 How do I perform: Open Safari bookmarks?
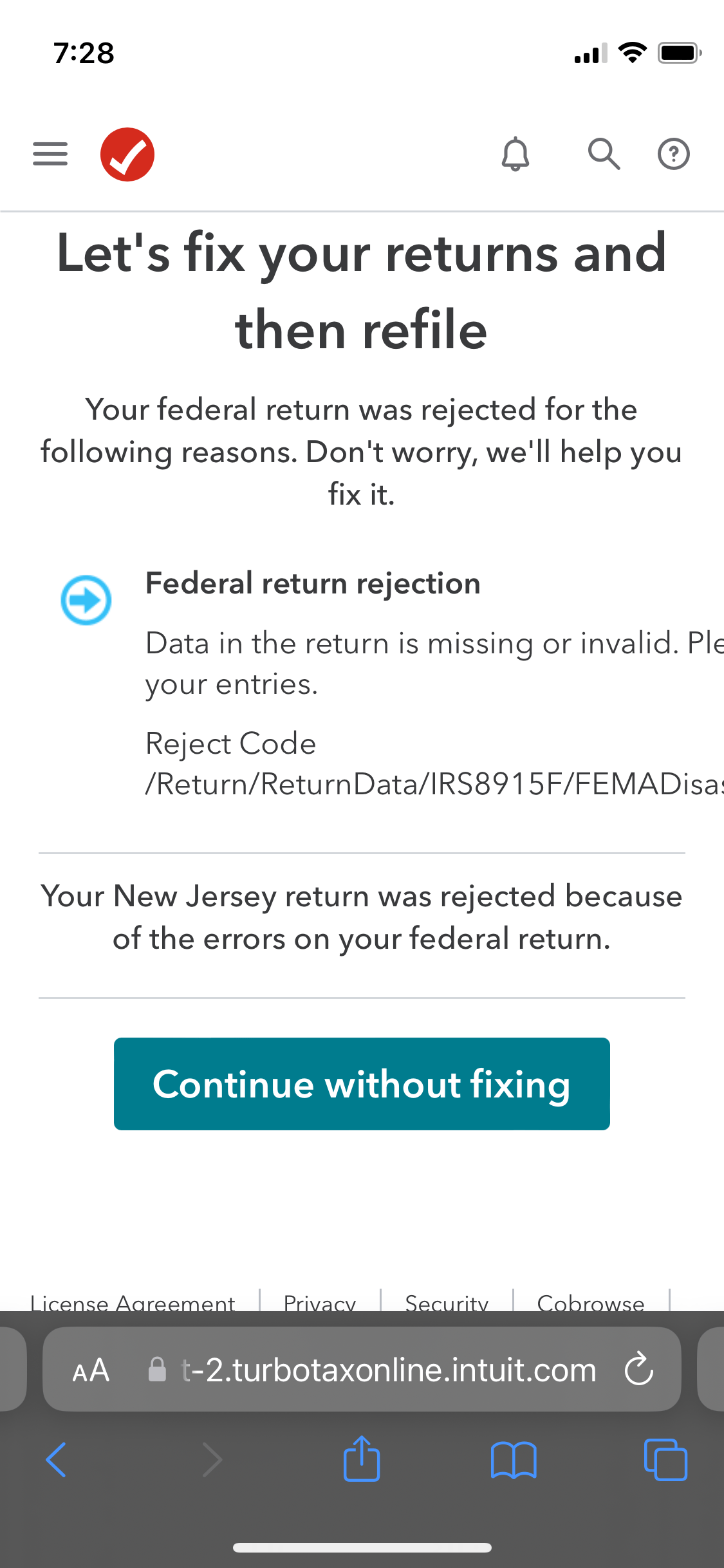pyautogui.click(x=513, y=1459)
